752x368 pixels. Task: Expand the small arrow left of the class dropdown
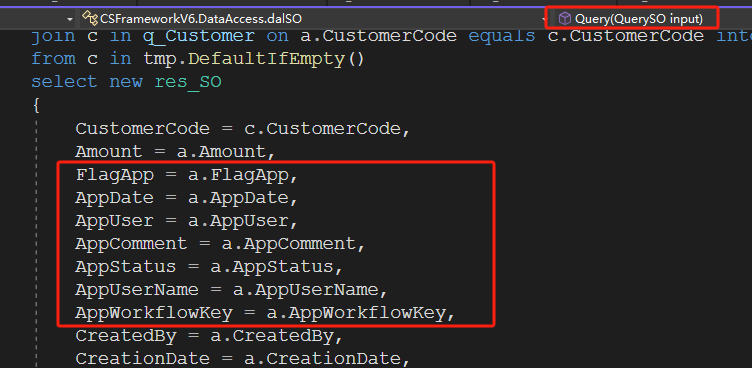[70, 19]
